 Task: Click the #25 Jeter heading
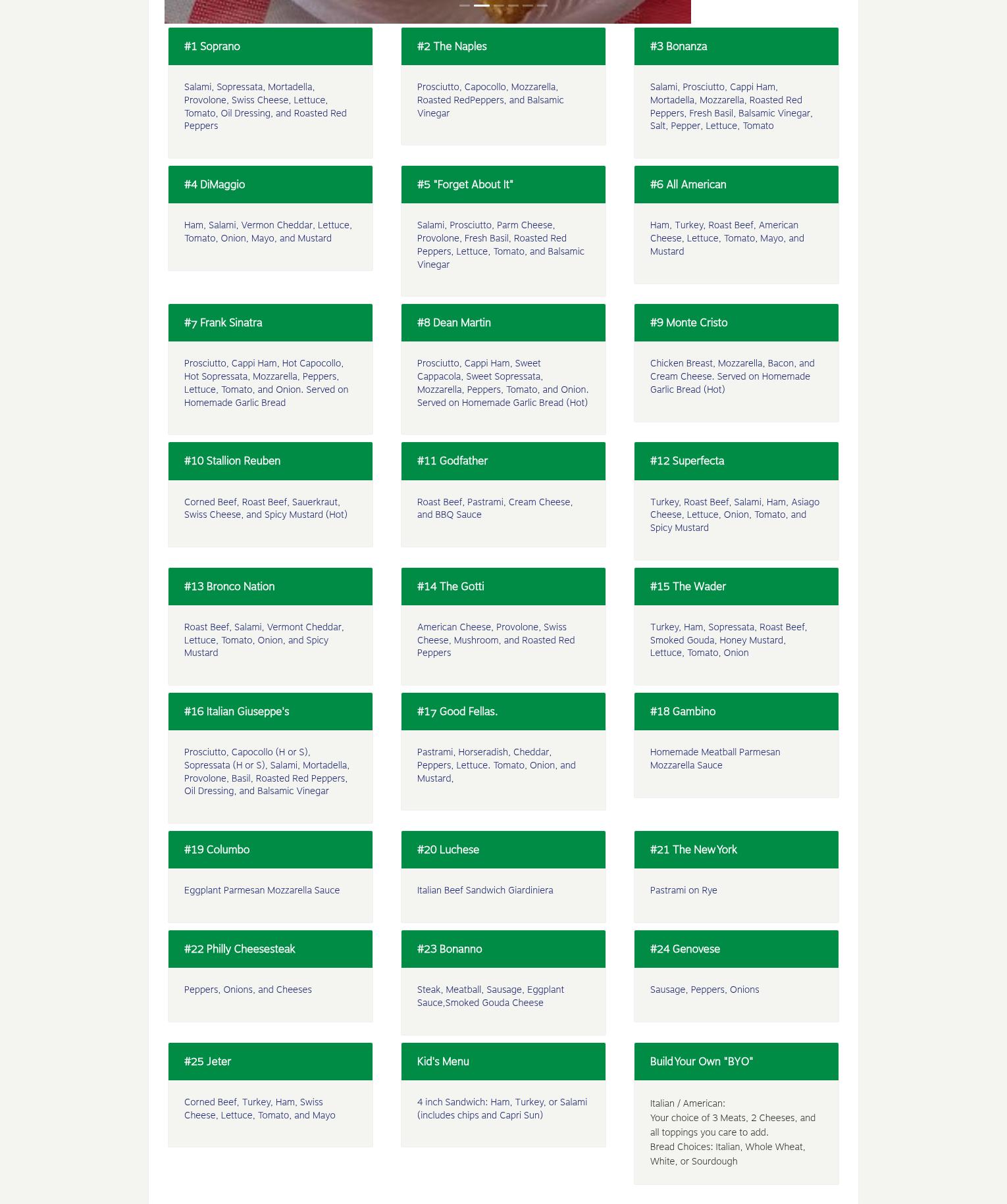pos(270,1061)
